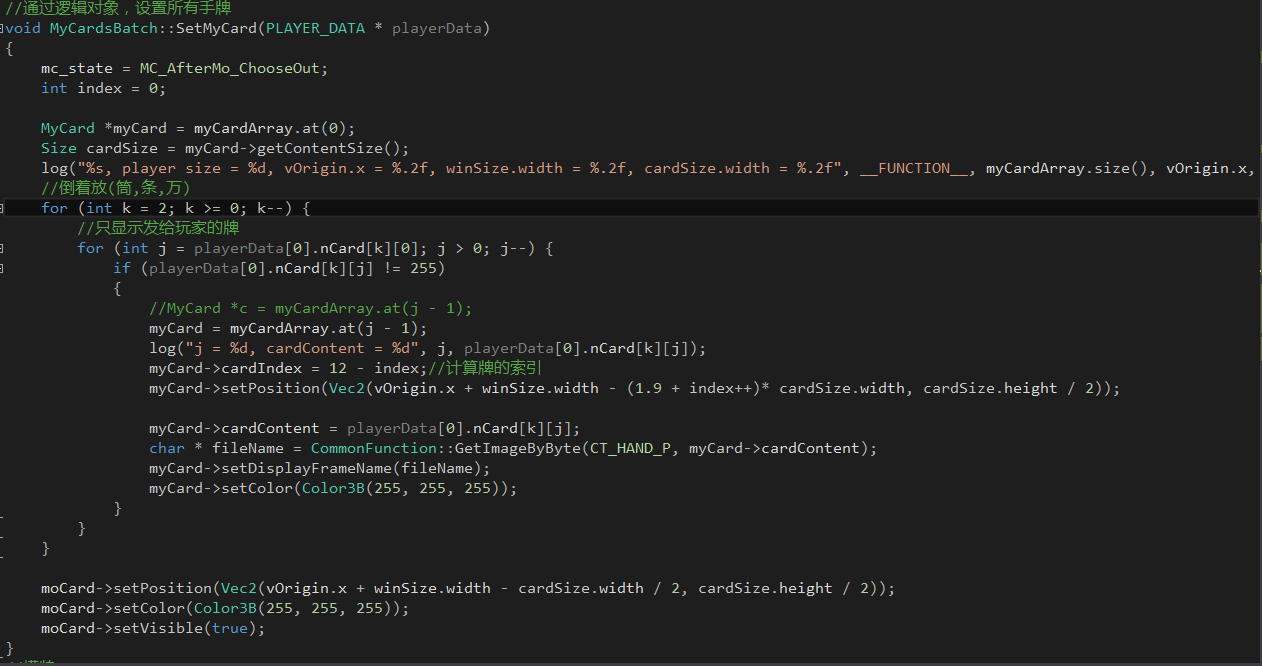Click 'cardIndex' in 'cardIndex = 12 - index'
The height and width of the screenshot is (666, 1262).
click(261, 368)
